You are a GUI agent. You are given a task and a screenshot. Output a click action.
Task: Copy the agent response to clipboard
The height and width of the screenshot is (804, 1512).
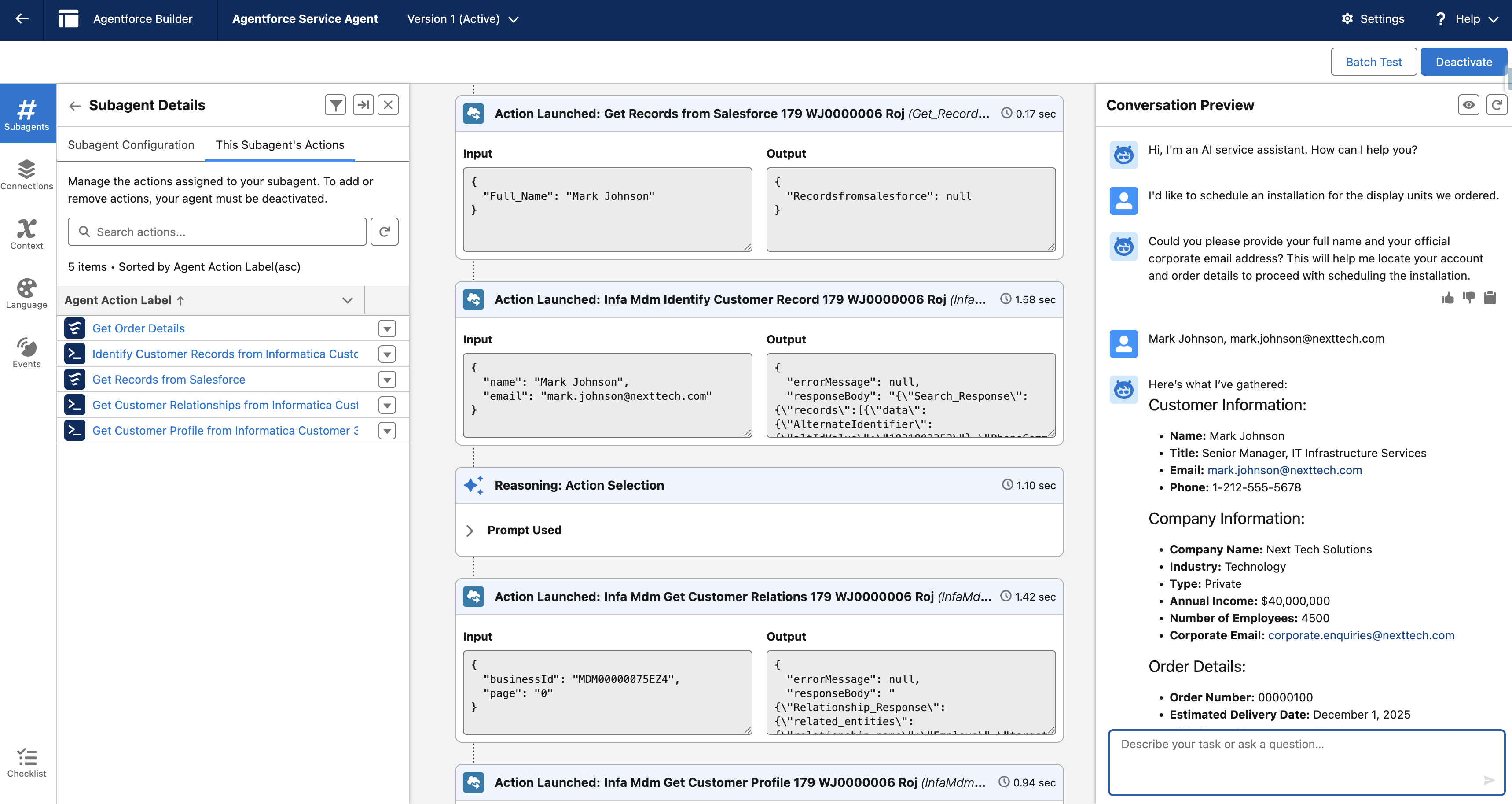pos(1490,298)
